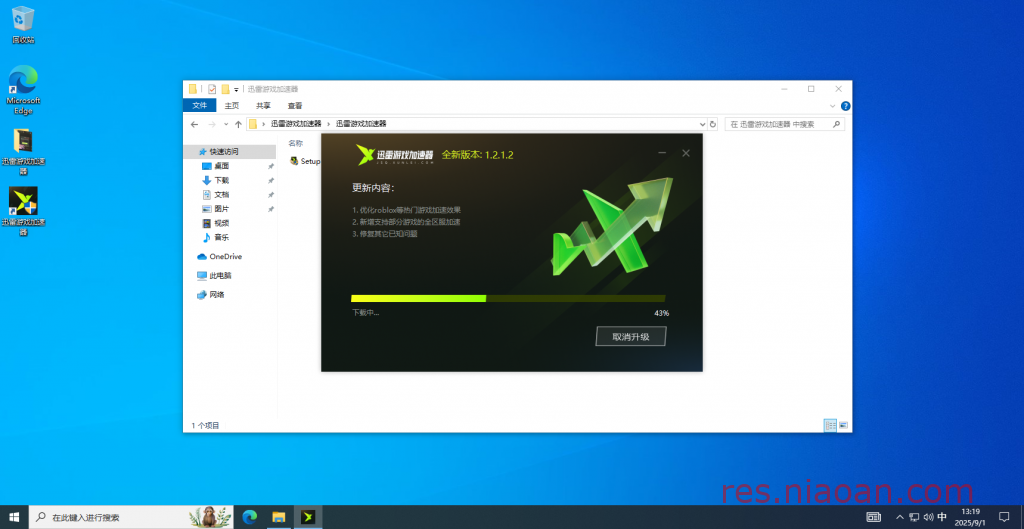Screen dimensions: 1024x529
Task: Open the quick access toolbar customize dropdown
Action: click(x=236, y=89)
